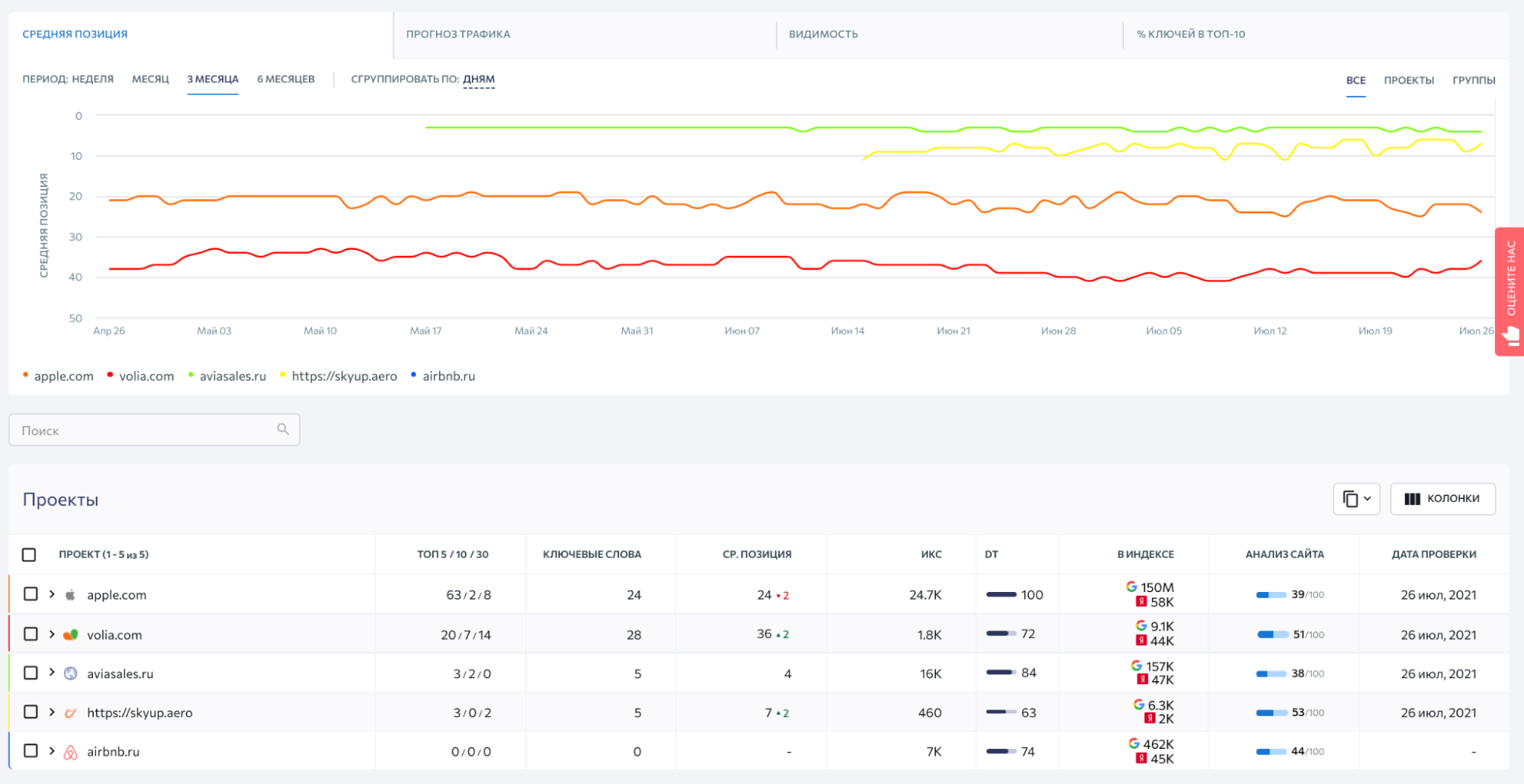Click the Google index icon for apple.com
This screenshot has width=1524, height=784.
click(1131, 587)
